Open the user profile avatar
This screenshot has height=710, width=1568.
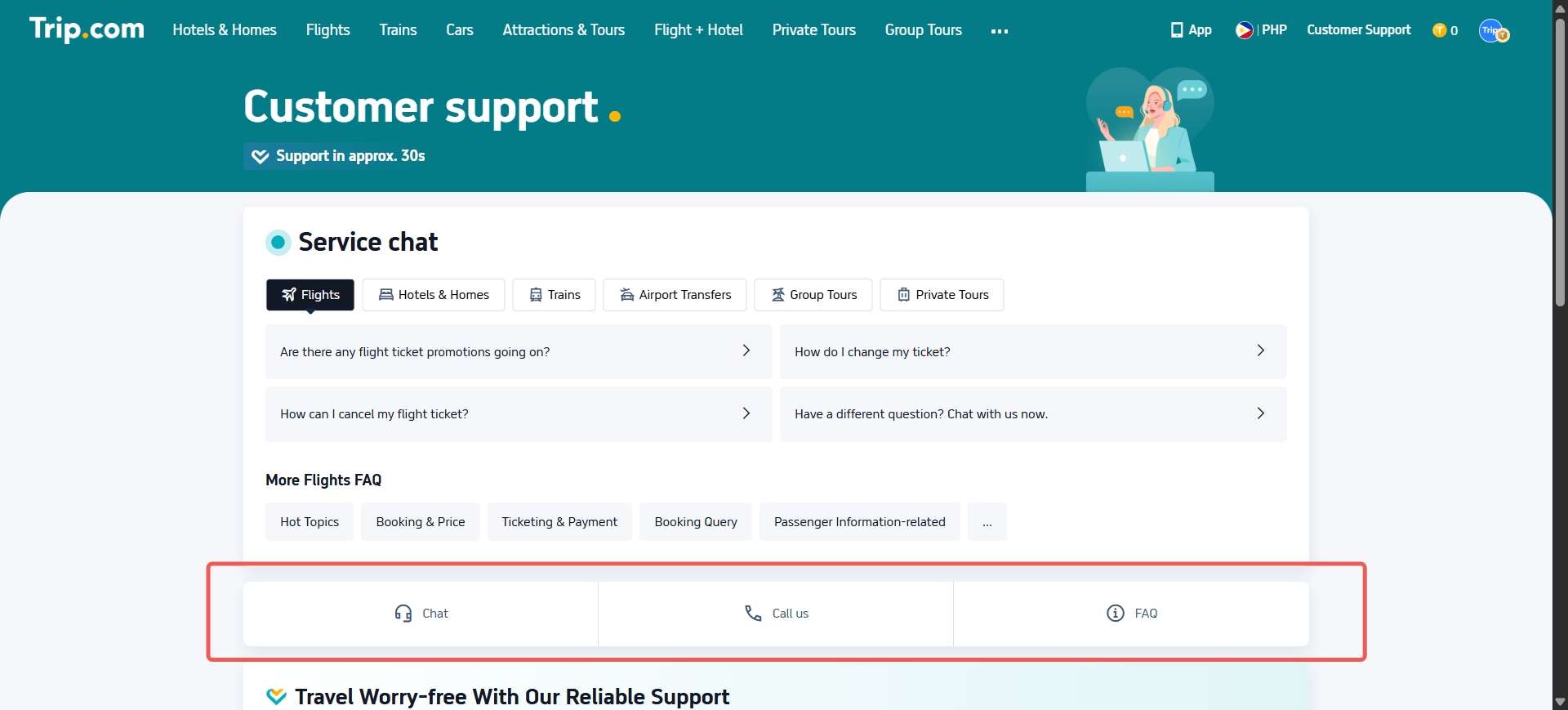pos(1493,31)
